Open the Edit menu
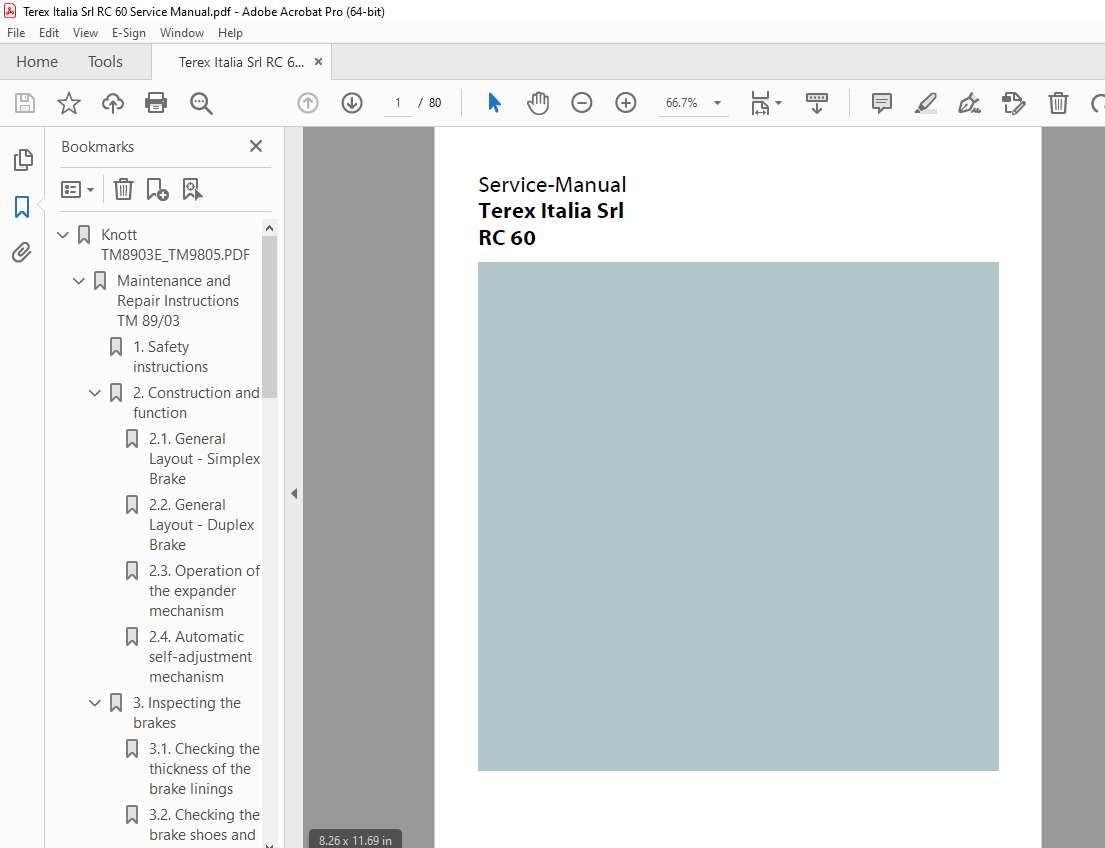1105x848 pixels. point(49,32)
